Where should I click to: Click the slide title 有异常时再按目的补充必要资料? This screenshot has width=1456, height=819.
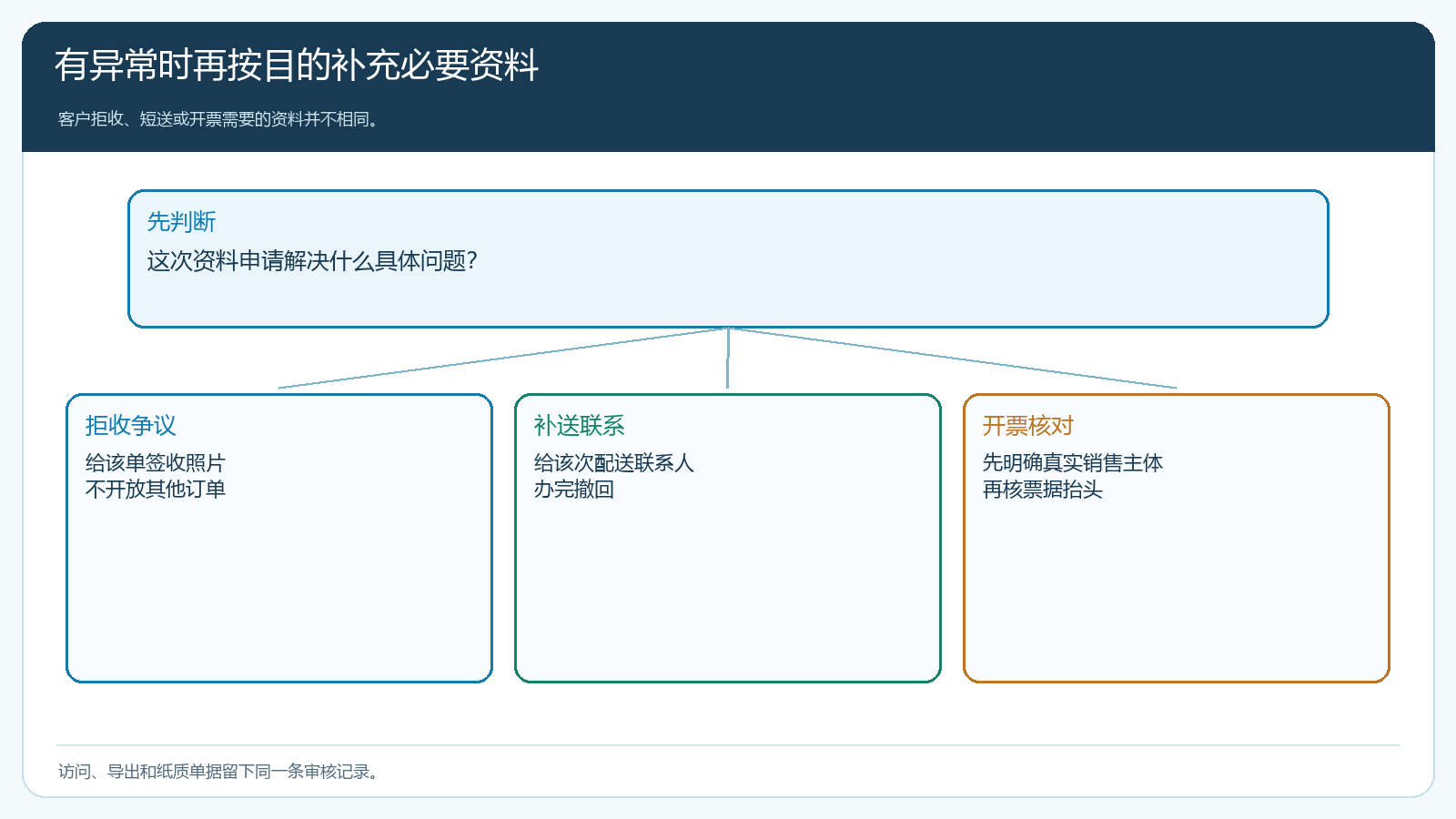297,66
